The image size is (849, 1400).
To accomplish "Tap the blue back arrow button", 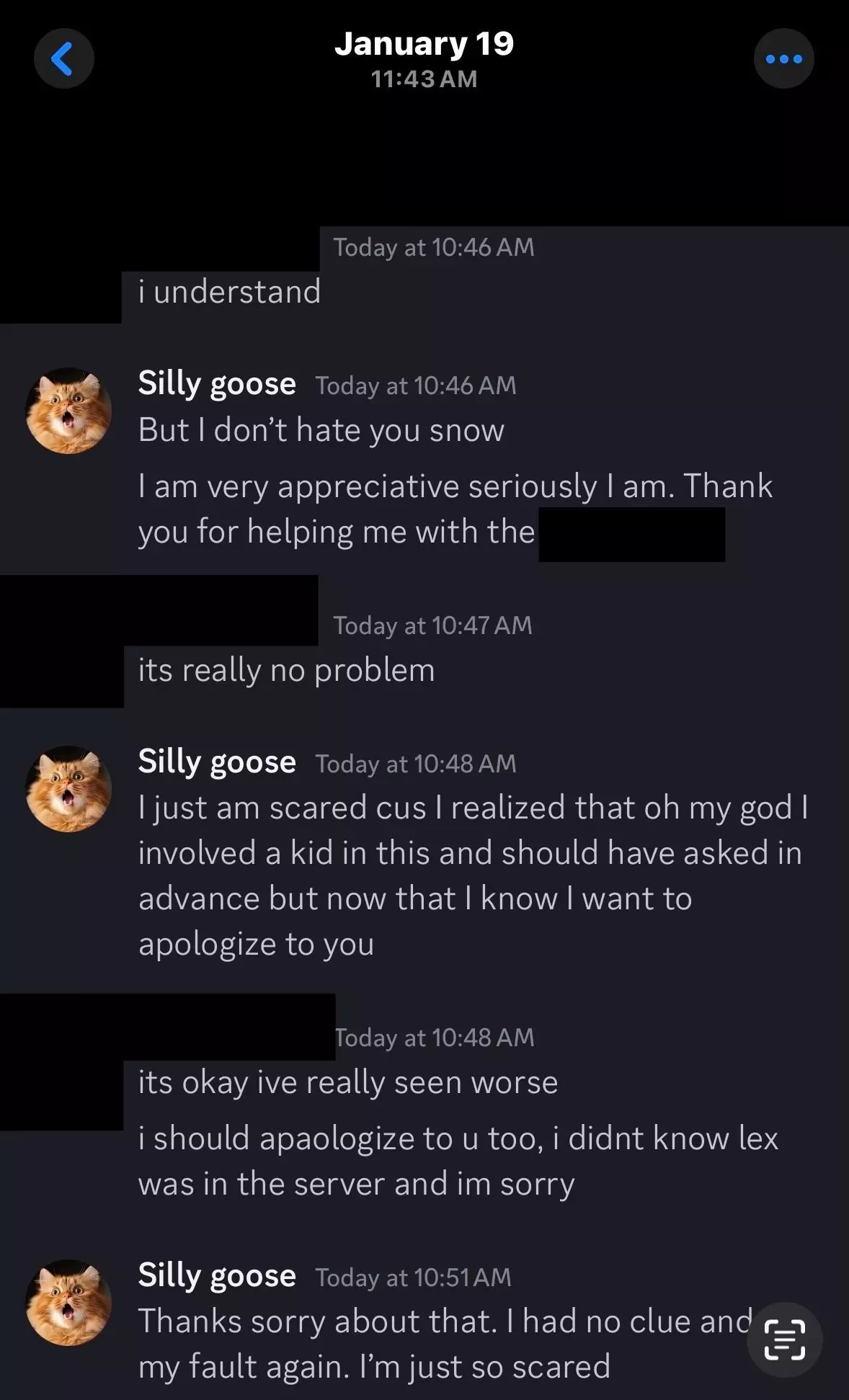I will (63, 58).
